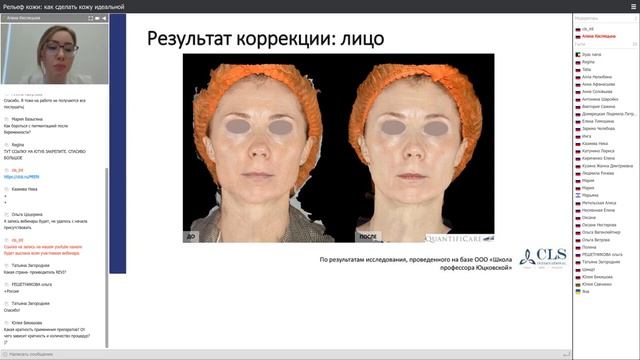Select the red highlighted presenter name in moderators list
The height and width of the screenshot is (360, 640).
pos(598,36)
